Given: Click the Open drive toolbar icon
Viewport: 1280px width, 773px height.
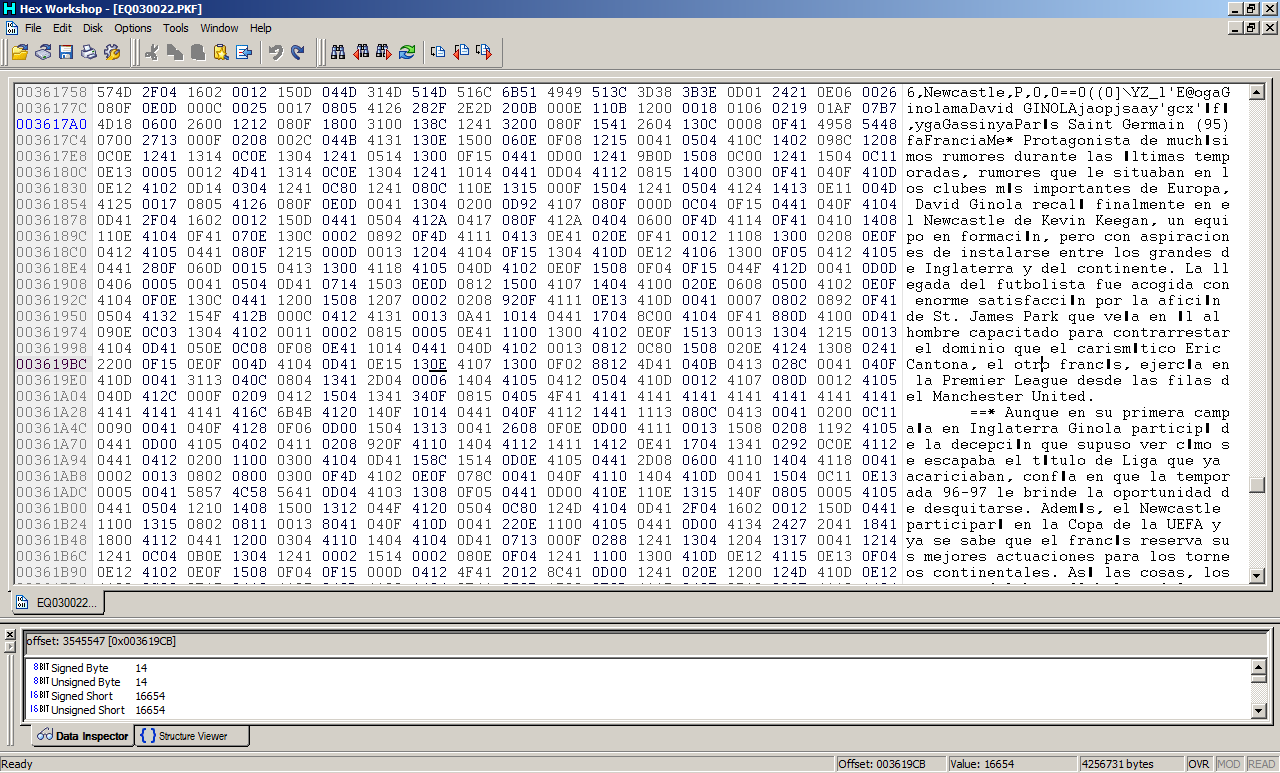Looking at the screenshot, I should pyautogui.click(x=43, y=51).
